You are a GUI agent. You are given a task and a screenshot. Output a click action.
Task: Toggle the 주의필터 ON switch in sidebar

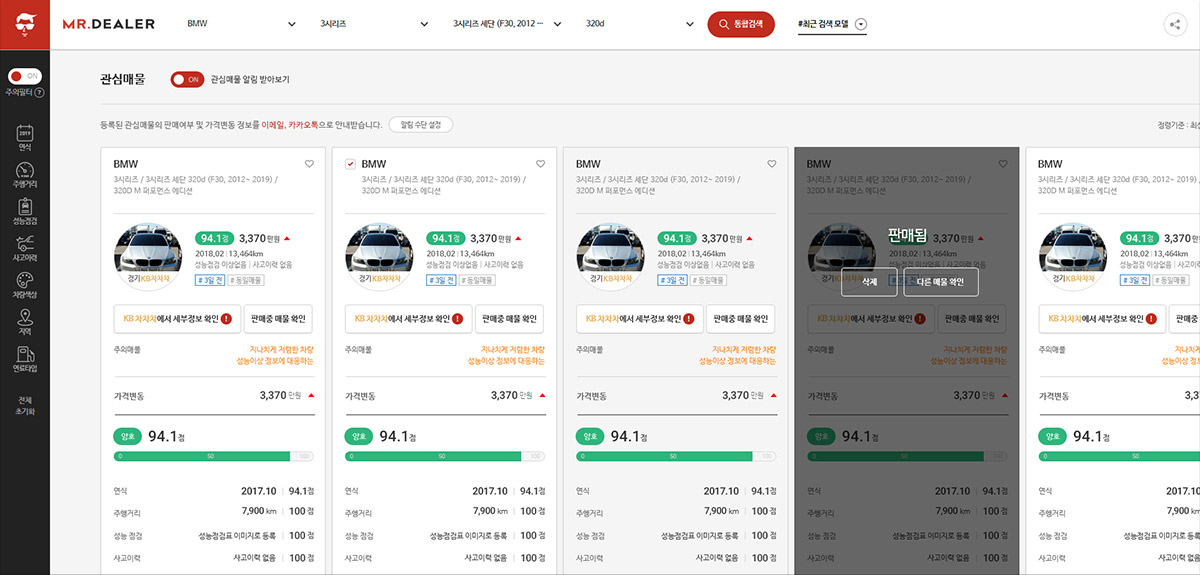25,76
